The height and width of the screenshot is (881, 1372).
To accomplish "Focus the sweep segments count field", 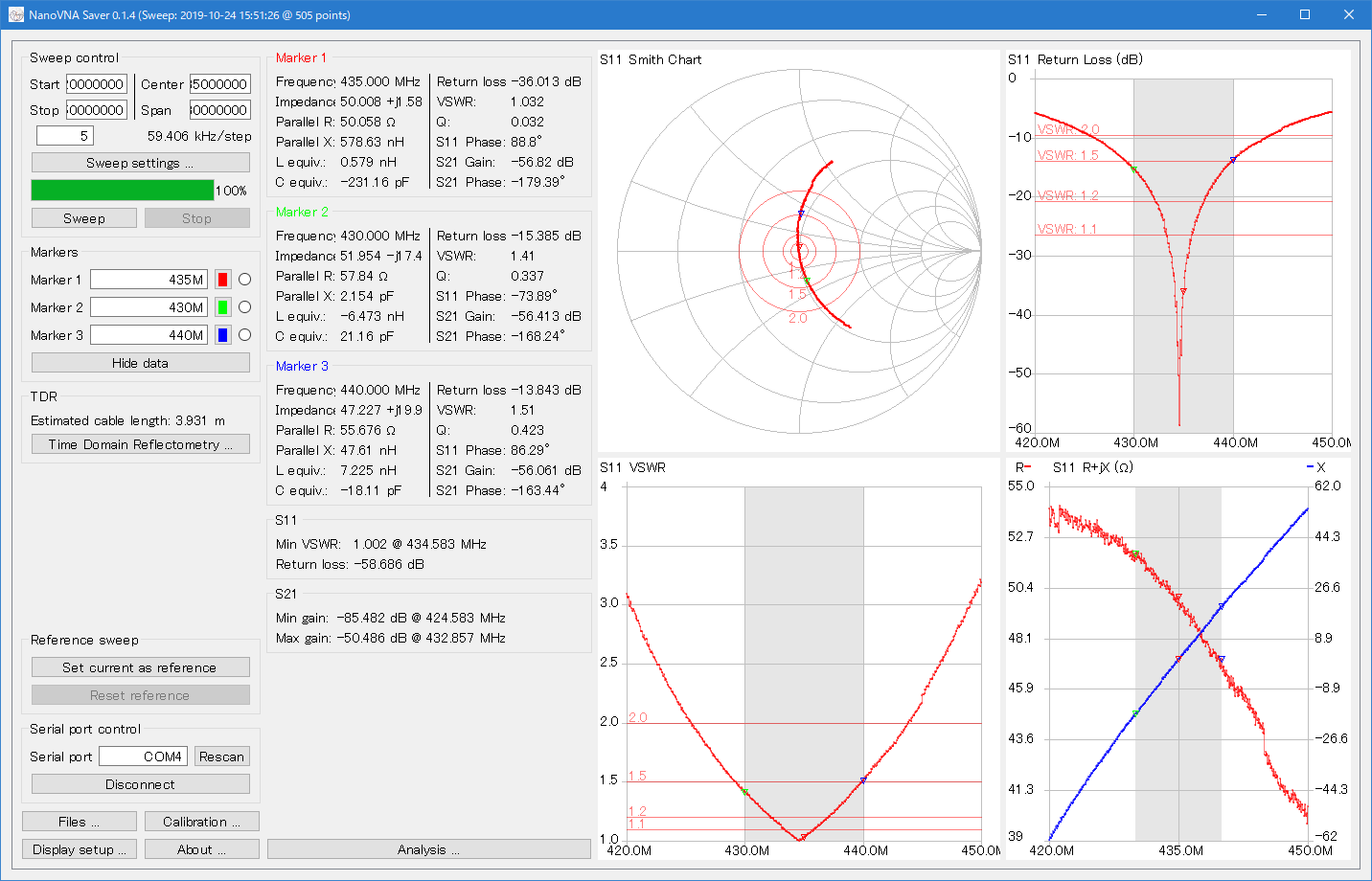I will tap(65, 136).
